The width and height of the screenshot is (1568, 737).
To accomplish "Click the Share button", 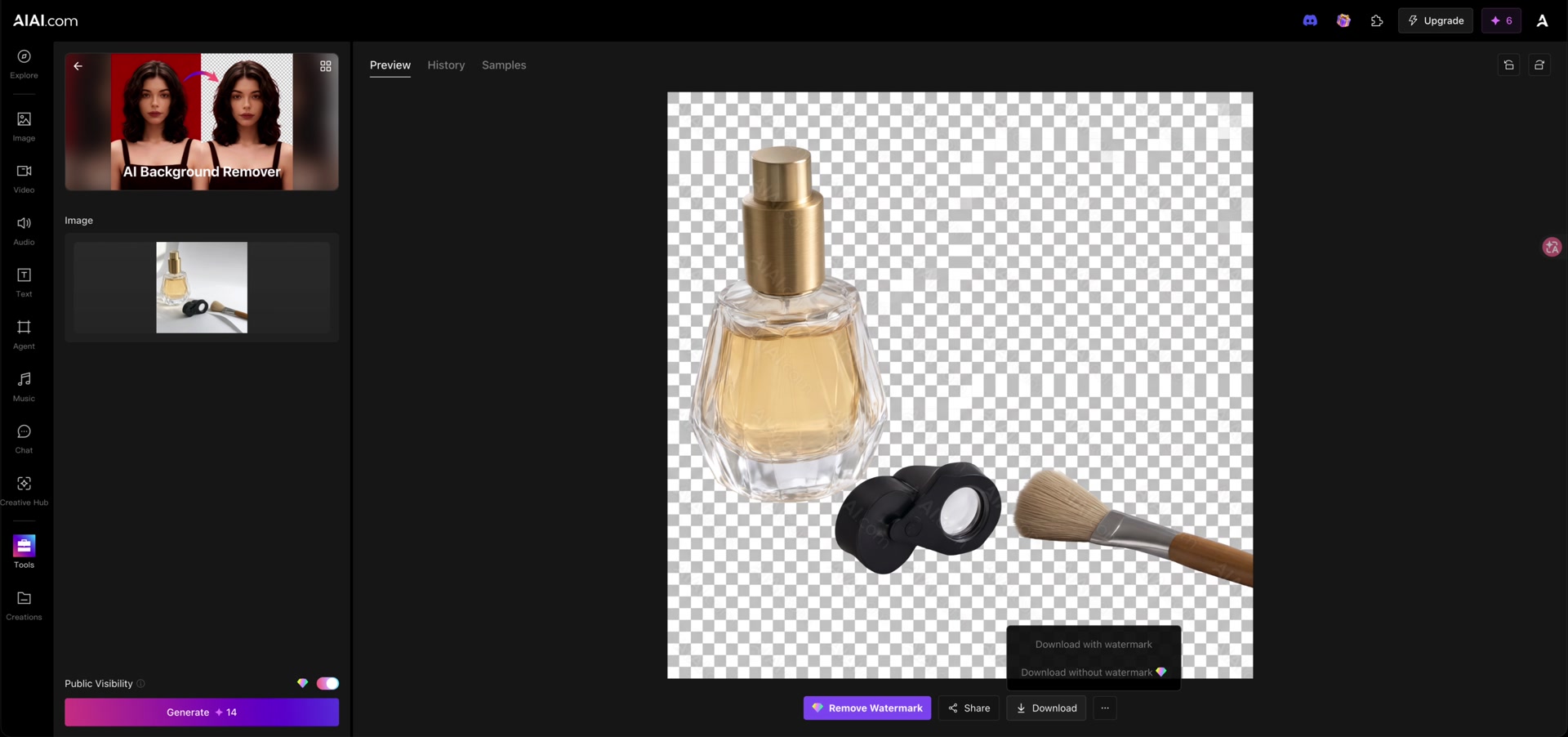I will (x=969, y=708).
